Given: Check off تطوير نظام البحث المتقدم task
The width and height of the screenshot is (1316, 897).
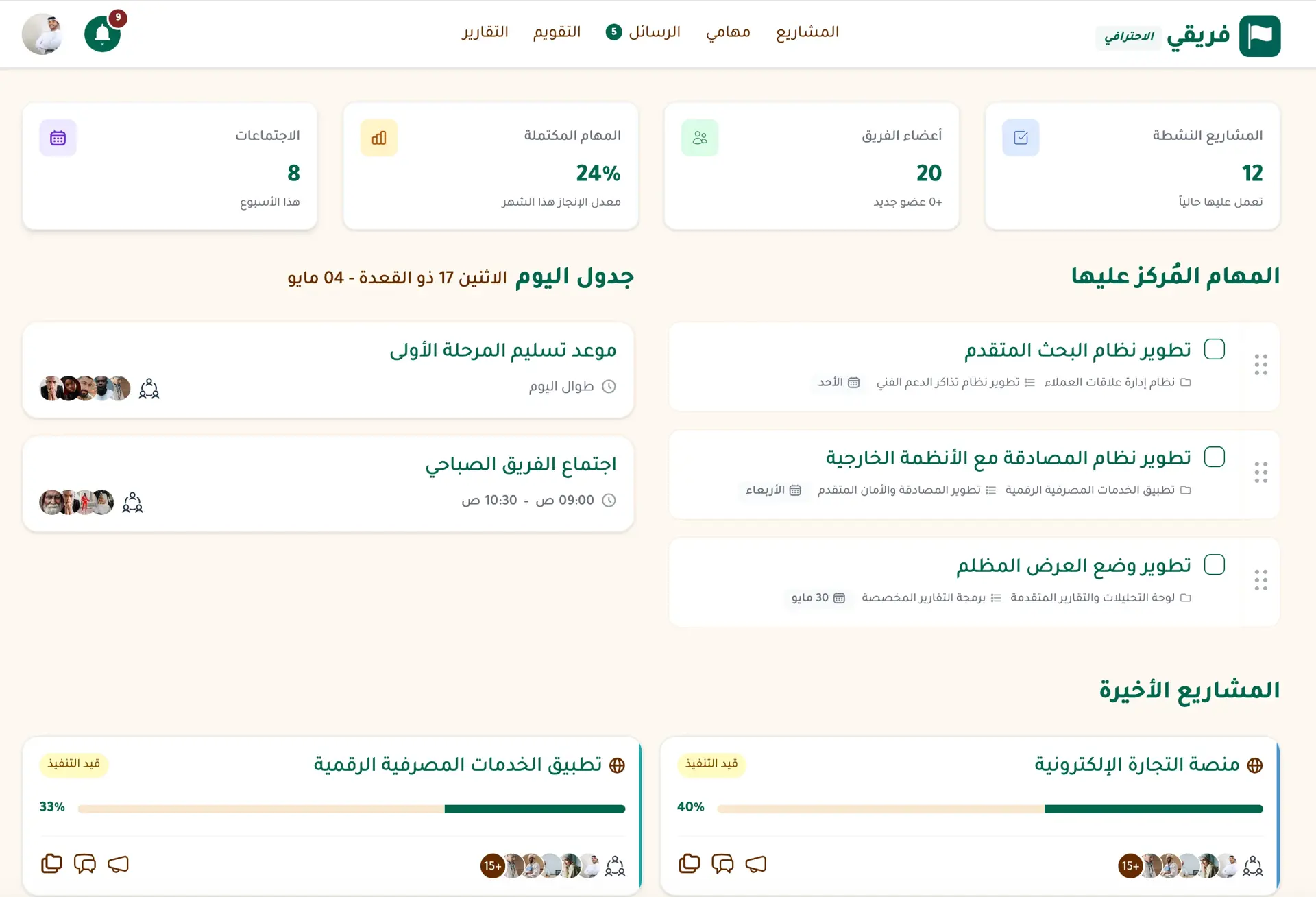Looking at the screenshot, I should pos(1215,349).
